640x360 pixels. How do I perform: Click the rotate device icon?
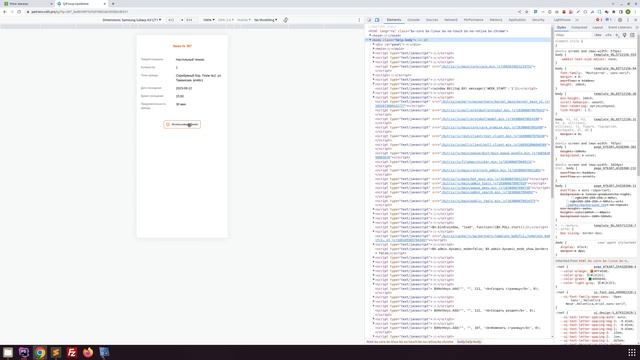[x=286, y=20]
